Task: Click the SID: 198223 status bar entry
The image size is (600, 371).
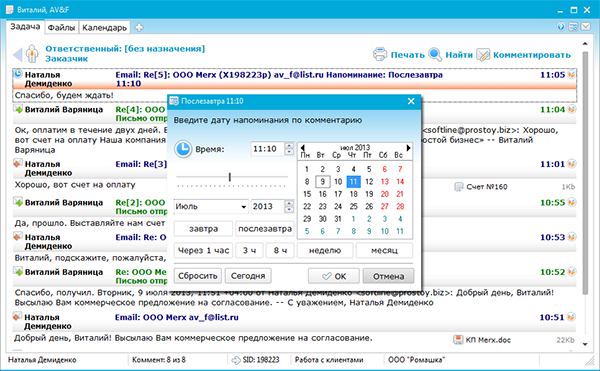Action: pyautogui.click(x=256, y=360)
